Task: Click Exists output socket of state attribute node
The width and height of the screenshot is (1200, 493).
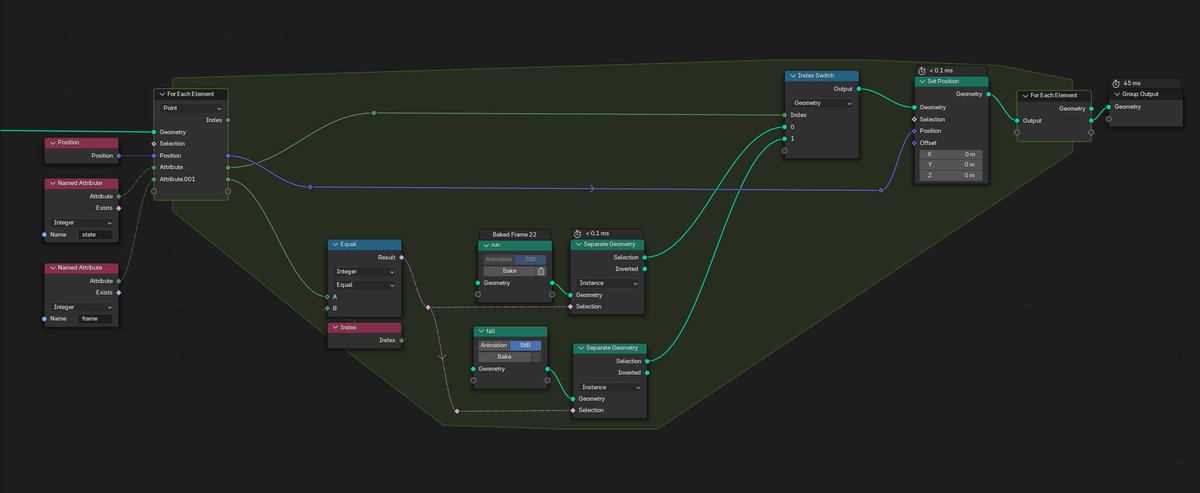Action: click(119, 208)
